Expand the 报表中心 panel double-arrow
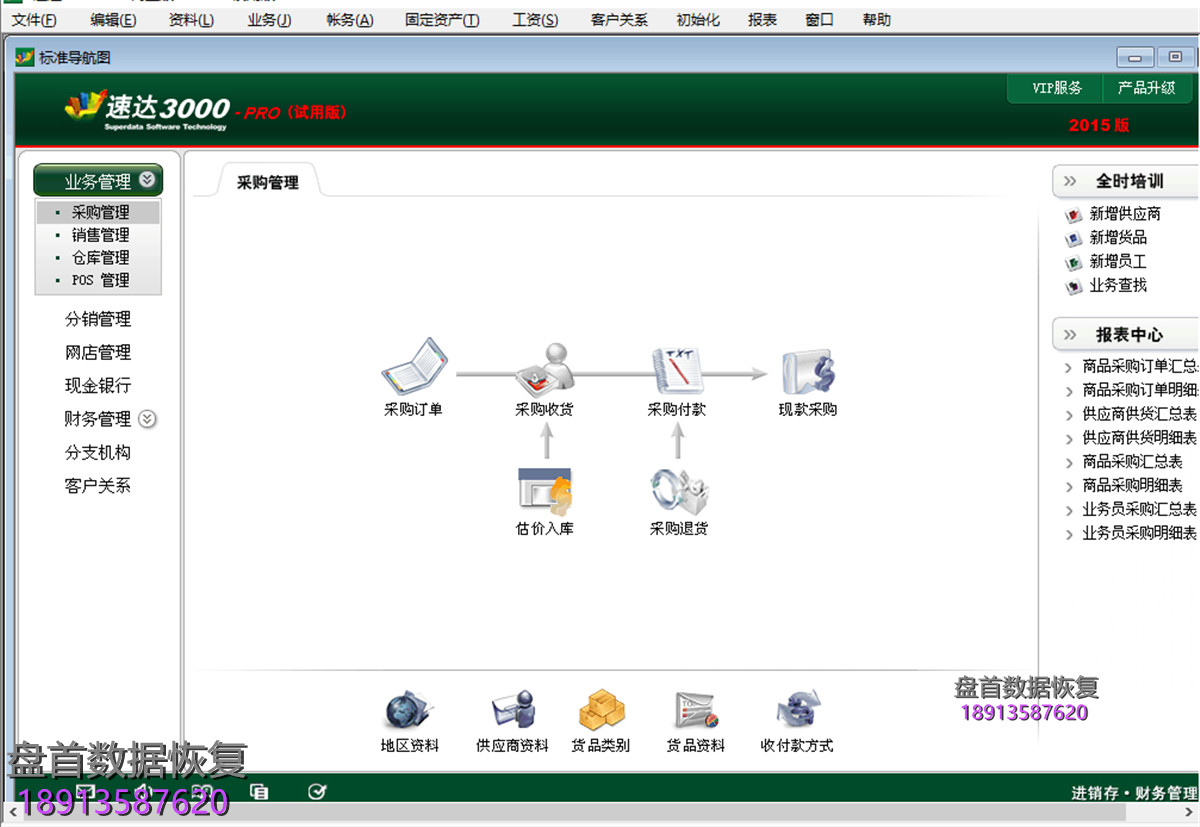The height and width of the screenshot is (827, 1200). pyautogui.click(x=1070, y=335)
